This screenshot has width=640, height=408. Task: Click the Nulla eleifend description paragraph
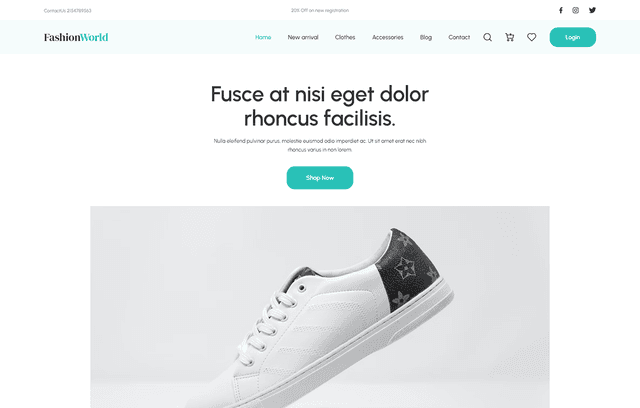coord(320,145)
